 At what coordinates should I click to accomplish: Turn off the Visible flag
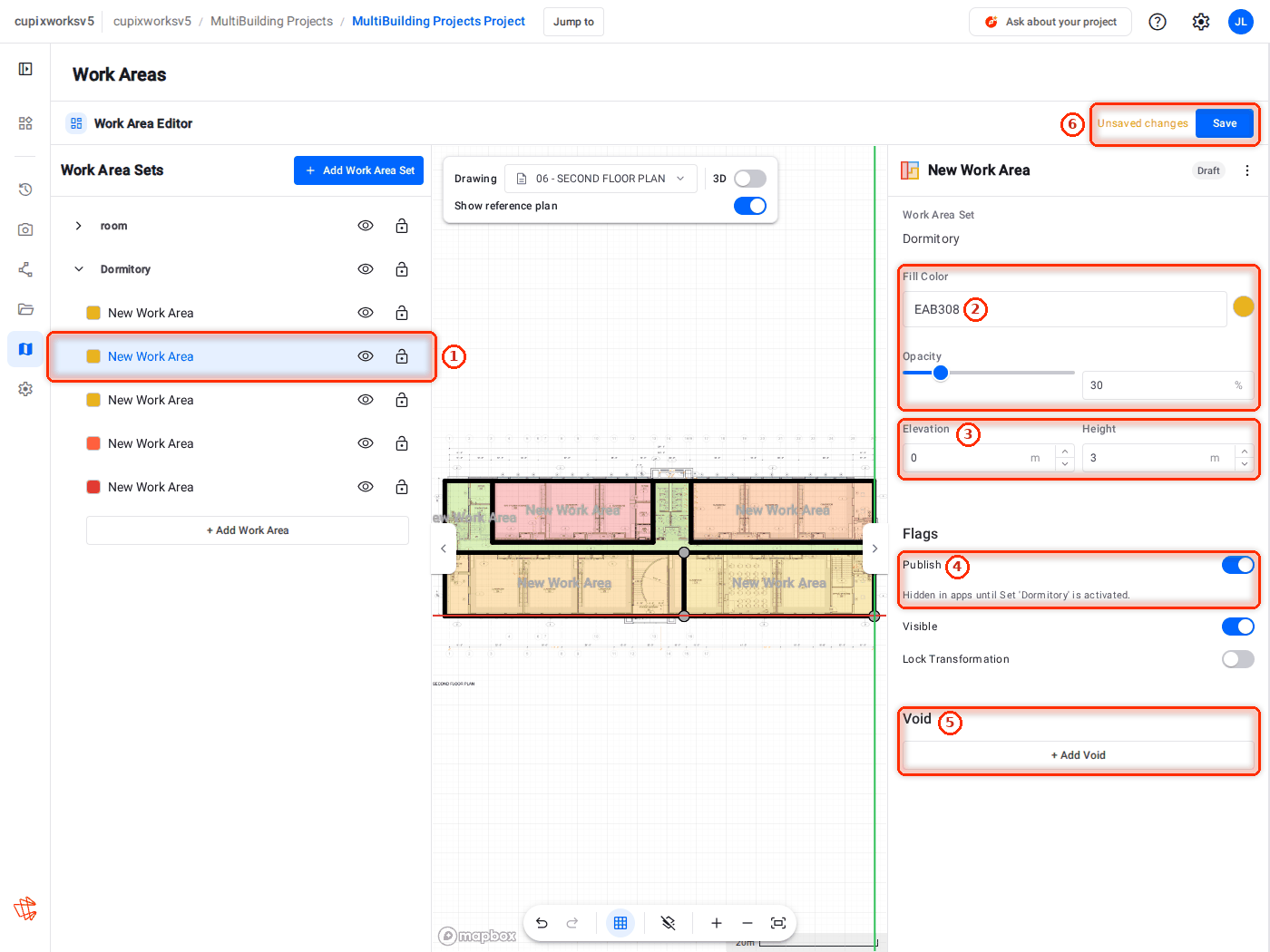[1238, 627]
